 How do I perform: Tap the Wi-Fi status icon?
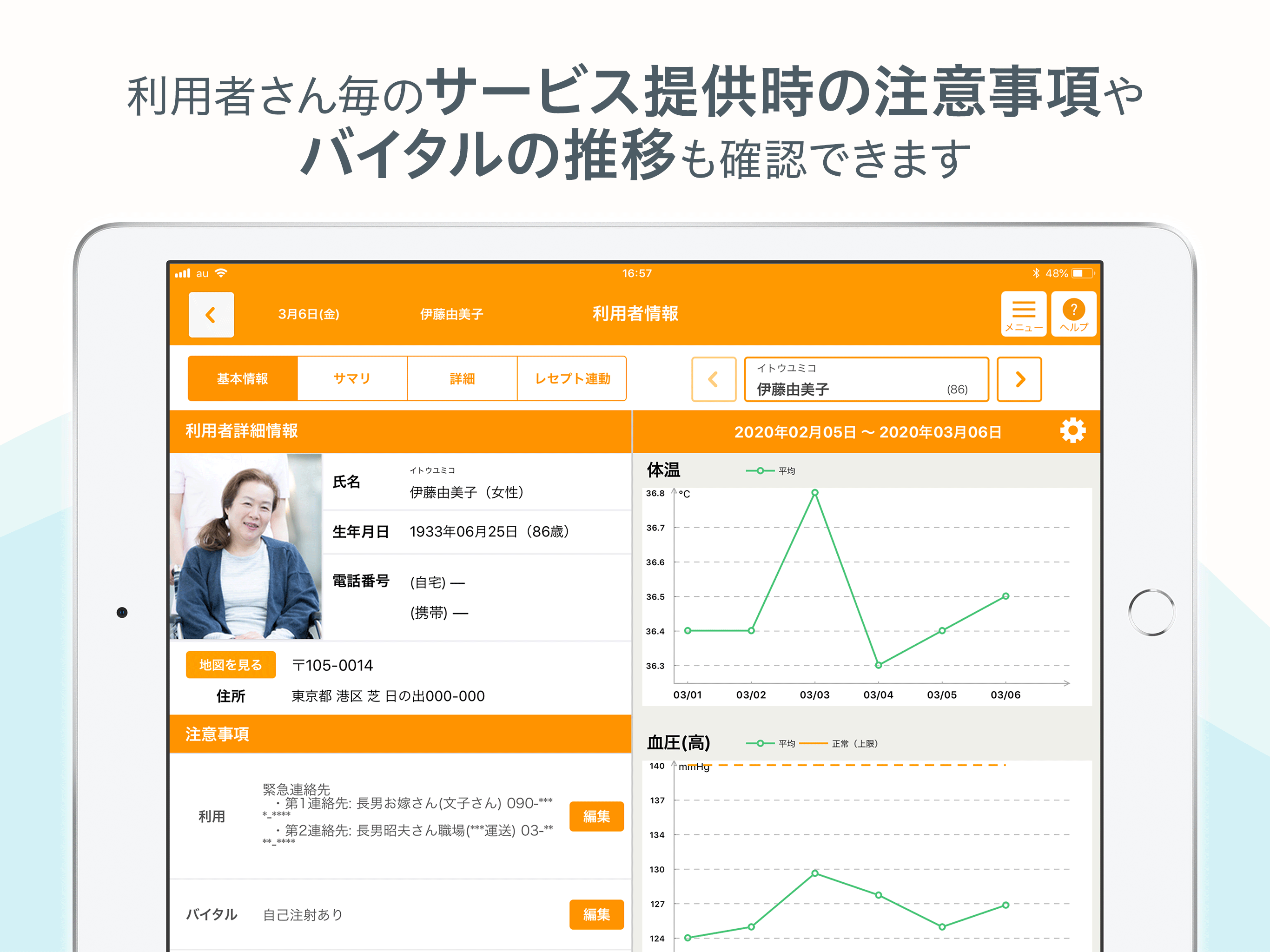coord(221,273)
